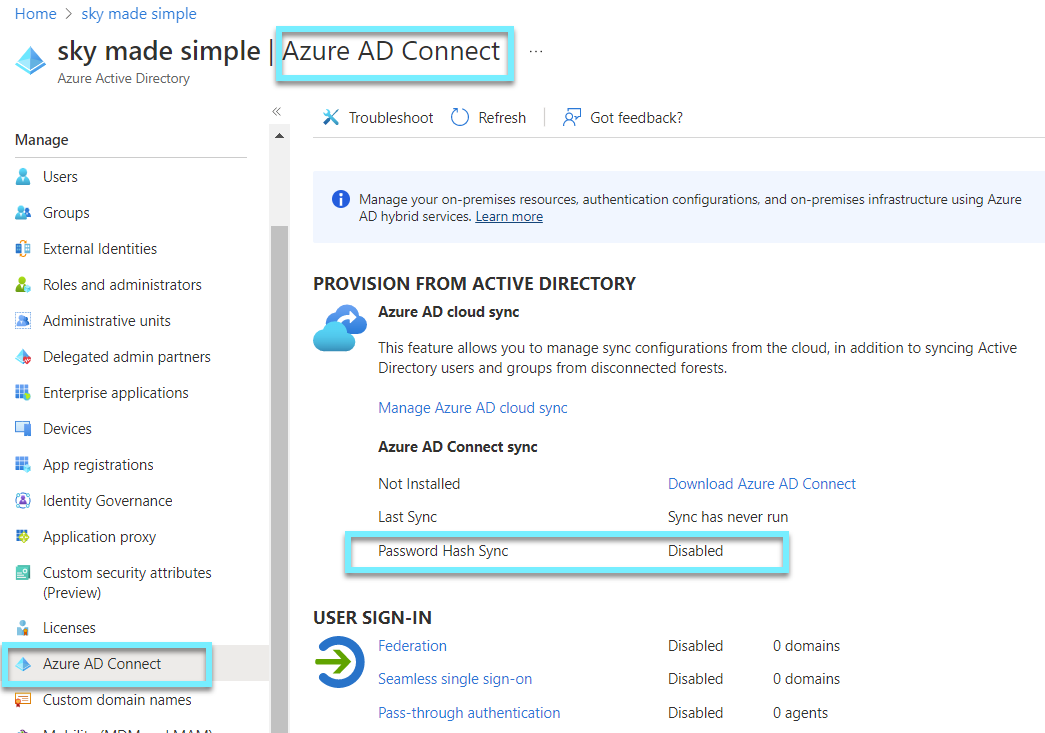Viewport: 1045px width, 733px height.
Task: Open Got feedback? in the toolbar
Action: 622,117
